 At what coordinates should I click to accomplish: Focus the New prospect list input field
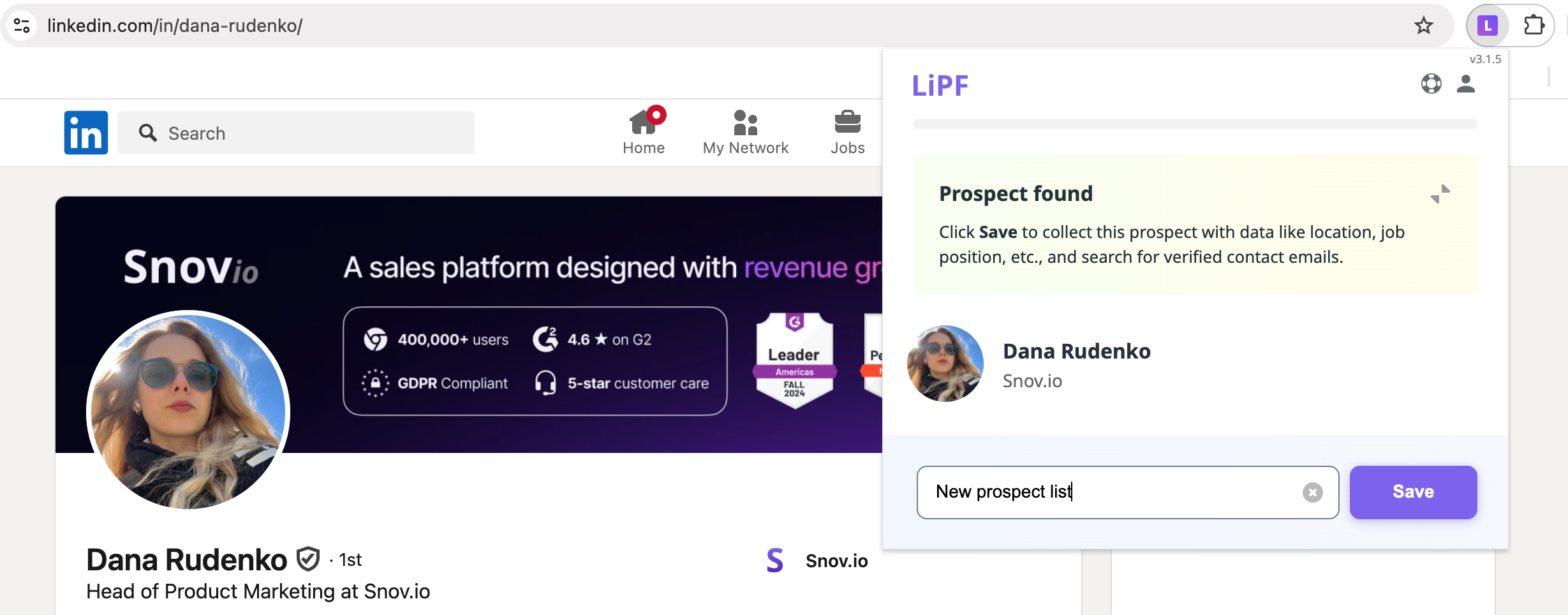pos(1128,492)
